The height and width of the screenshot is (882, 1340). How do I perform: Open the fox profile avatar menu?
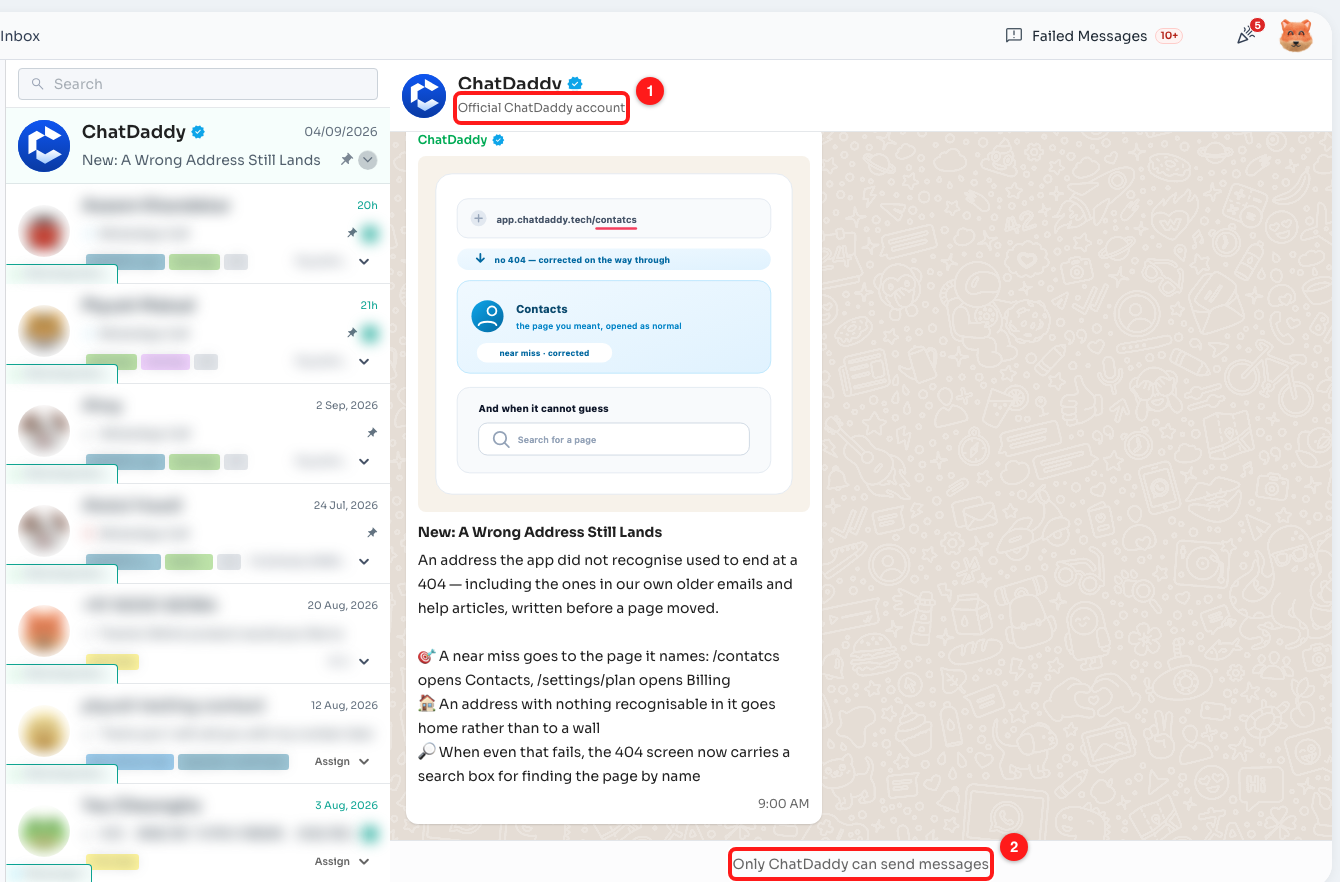(x=1296, y=35)
